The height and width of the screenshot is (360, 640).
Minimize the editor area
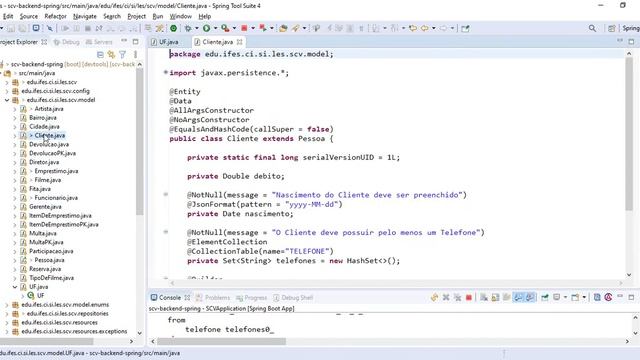[620, 41]
